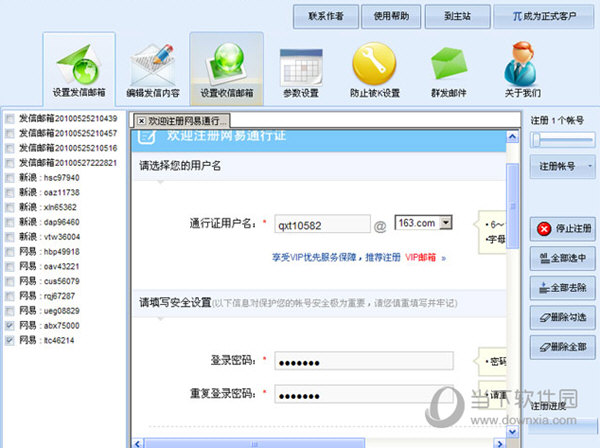
Task: Click 到主站 button
Action: click(457, 16)
